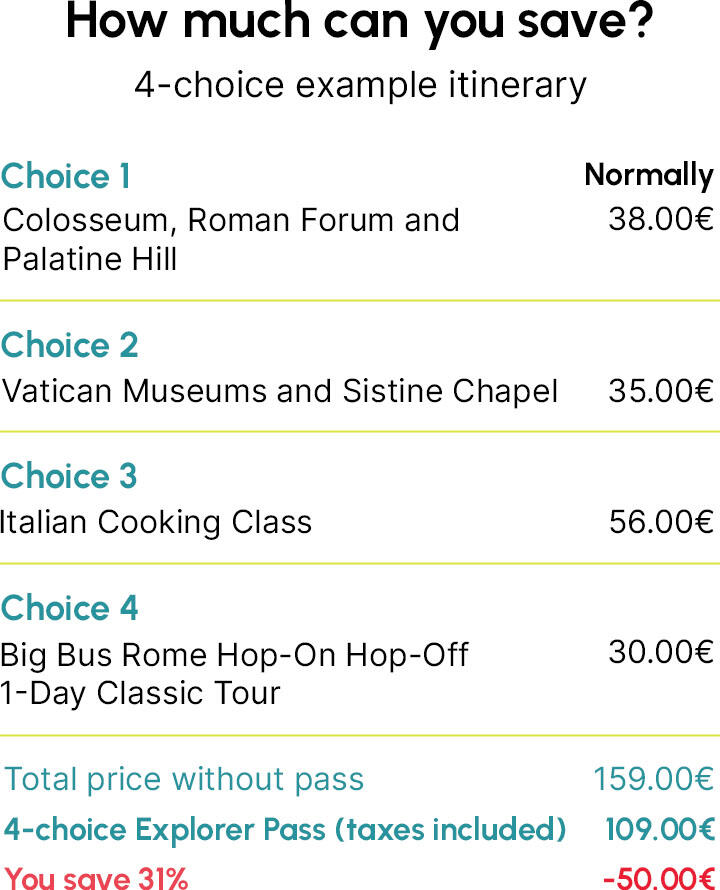Click the 'Normally' column header
720x890 pixels.
click(x=649, y=175)
